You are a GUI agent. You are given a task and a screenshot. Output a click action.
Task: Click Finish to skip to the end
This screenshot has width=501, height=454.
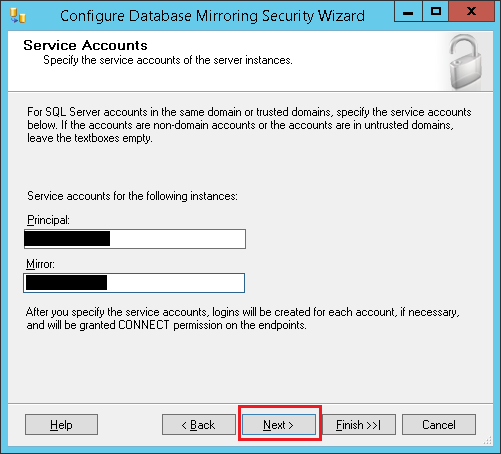(x=359, y=425)
